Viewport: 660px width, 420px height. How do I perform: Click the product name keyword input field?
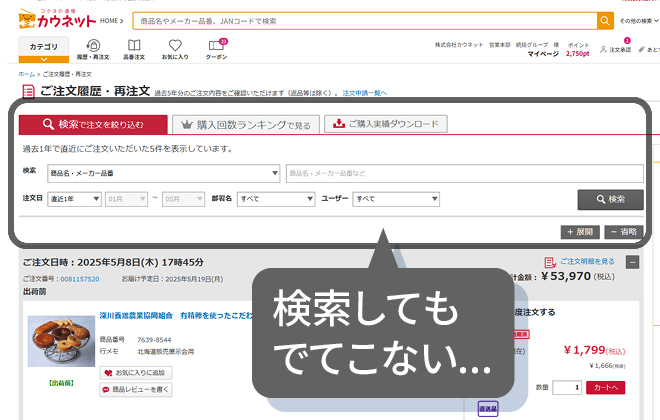pyautogui.click(x=464, y=173)
